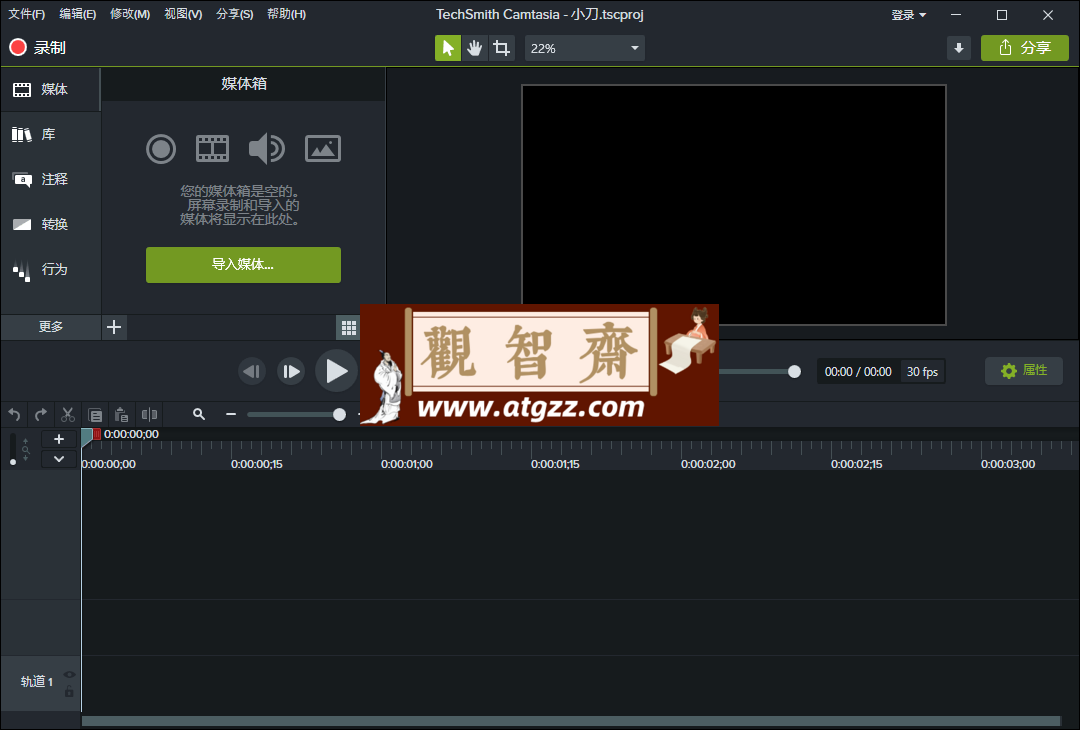Select the 行为 Behaviors tab

pyautogui.click(x=50, y=269)
